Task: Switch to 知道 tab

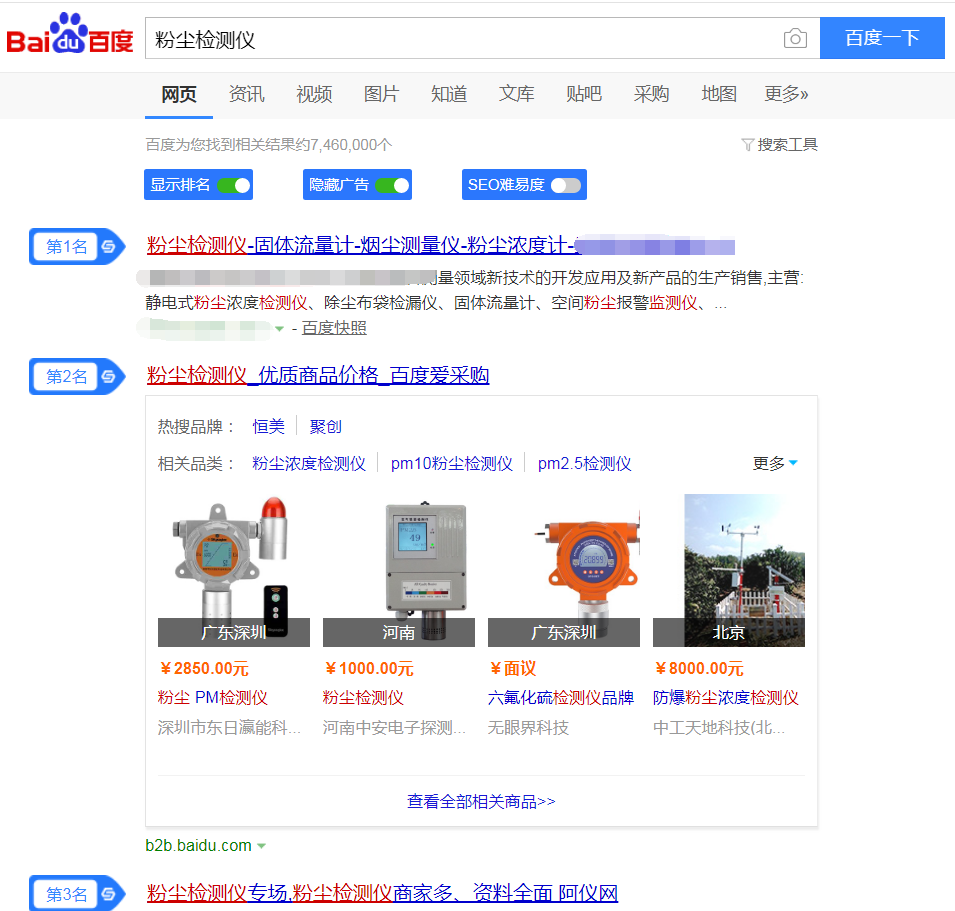Action: tap(449, 94)
